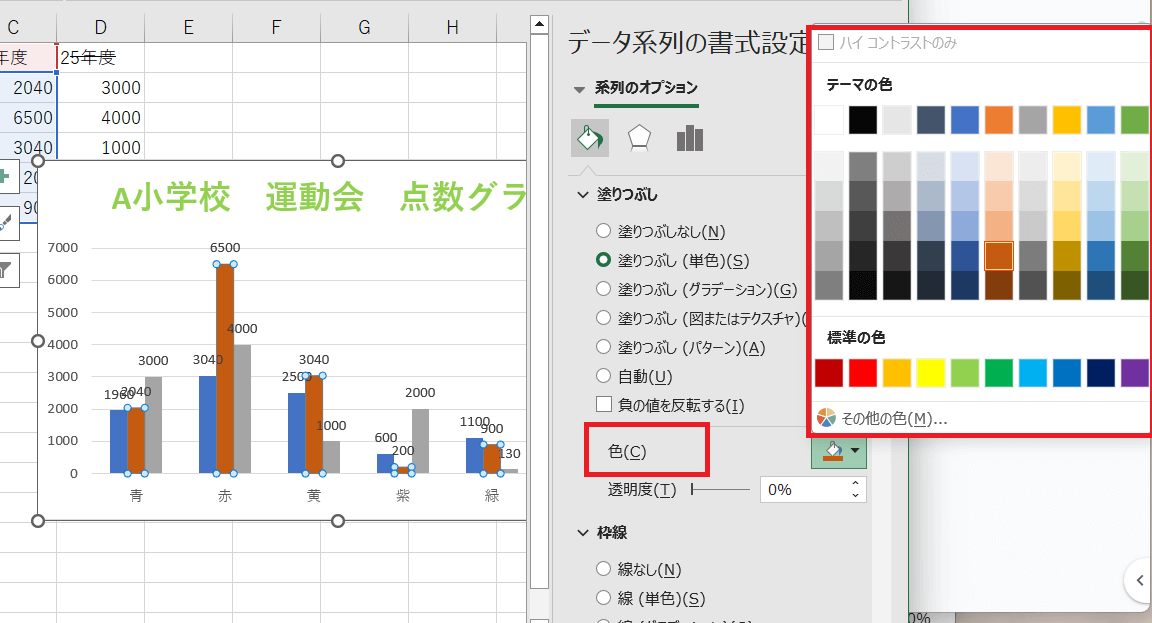Select column F header
Screen dimensions: 1152x623
point(276,27)
